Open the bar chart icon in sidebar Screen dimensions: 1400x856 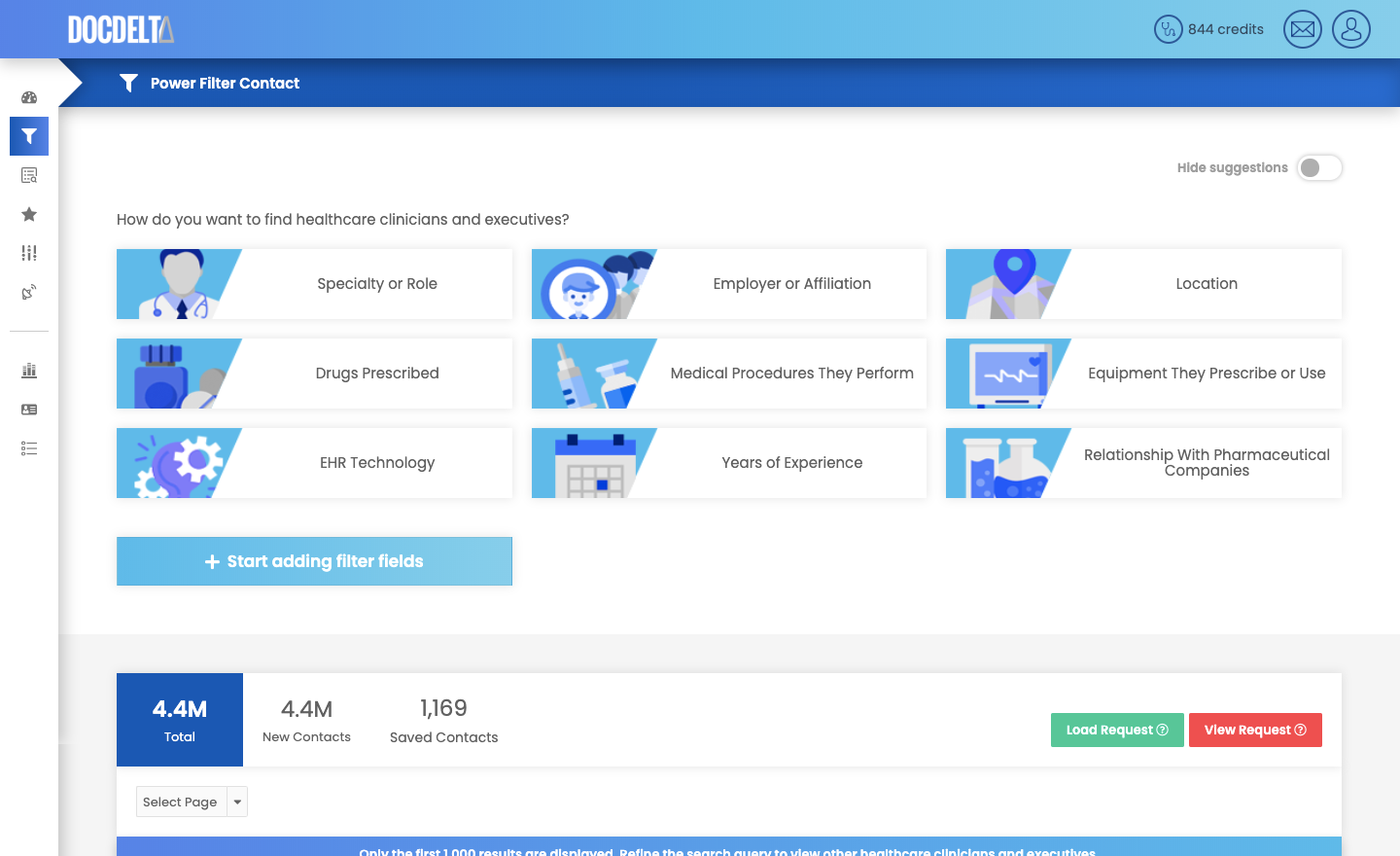(29, 371)
